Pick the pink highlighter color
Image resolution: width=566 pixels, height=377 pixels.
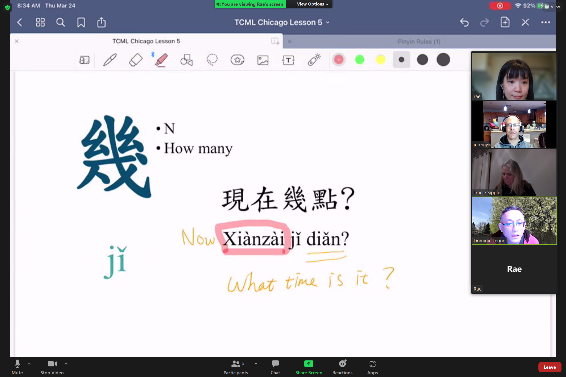coord(339,60)
